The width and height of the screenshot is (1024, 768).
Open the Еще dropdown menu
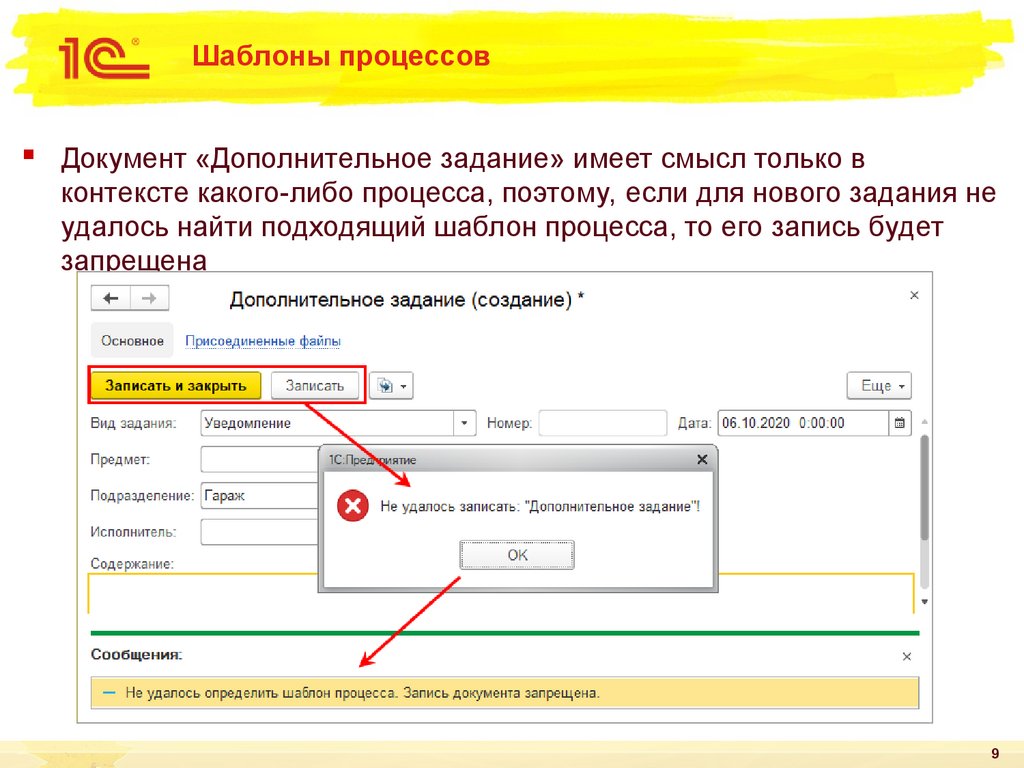(x=878, y=385)
